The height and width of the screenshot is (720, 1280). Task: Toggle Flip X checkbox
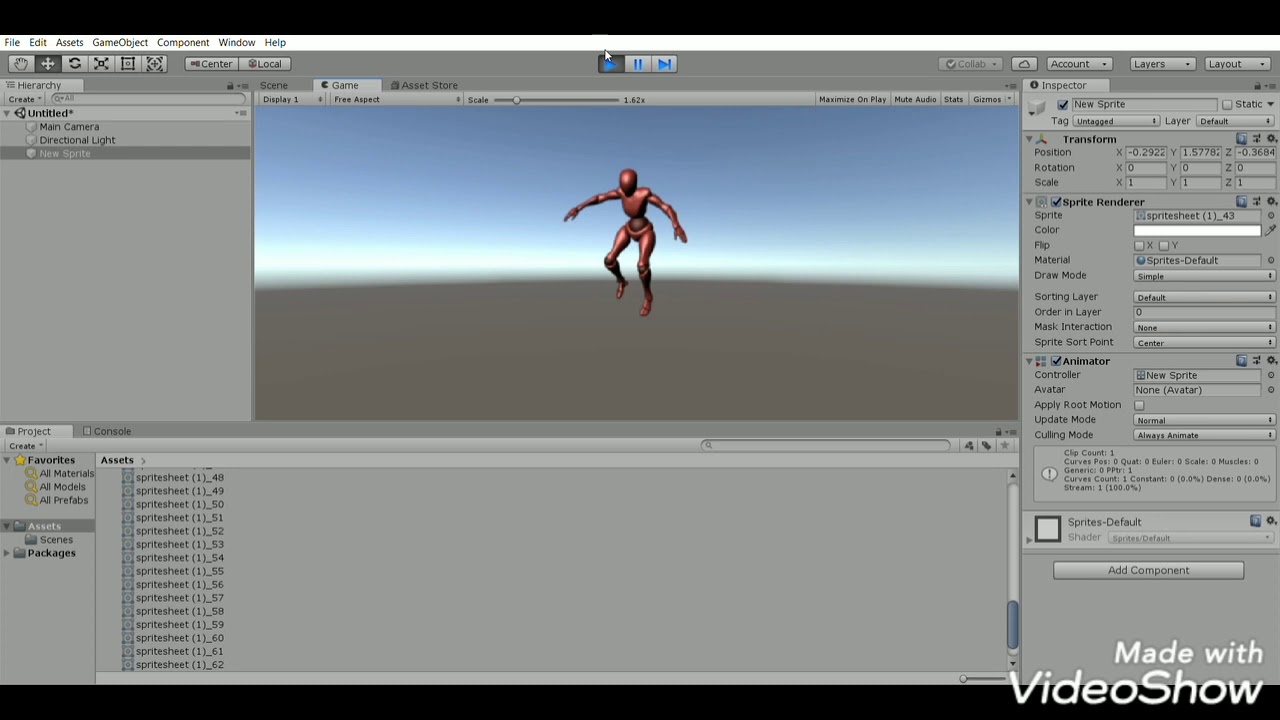pyautogui.click(x=1139, y=245)
